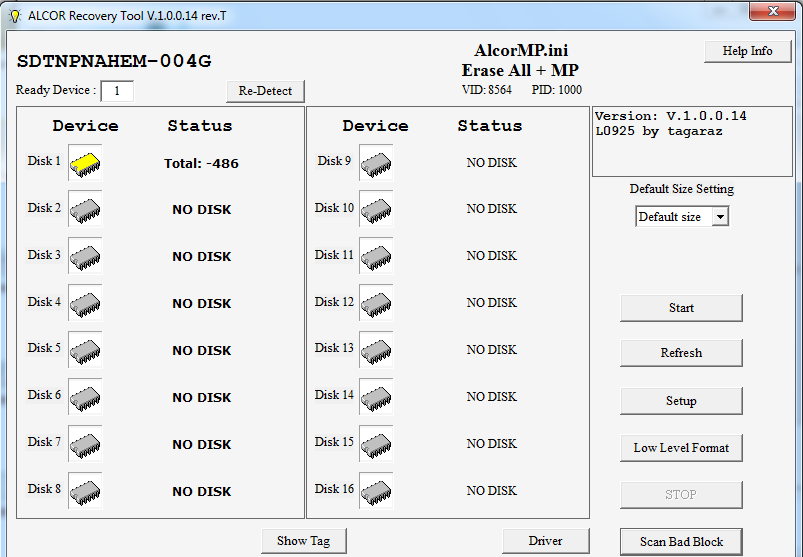The width and height of the screenshot is (803, 557).
Task: Click the yellow Disk 1 chip icon
Action: pyautogui.click(x=85, y=163)
